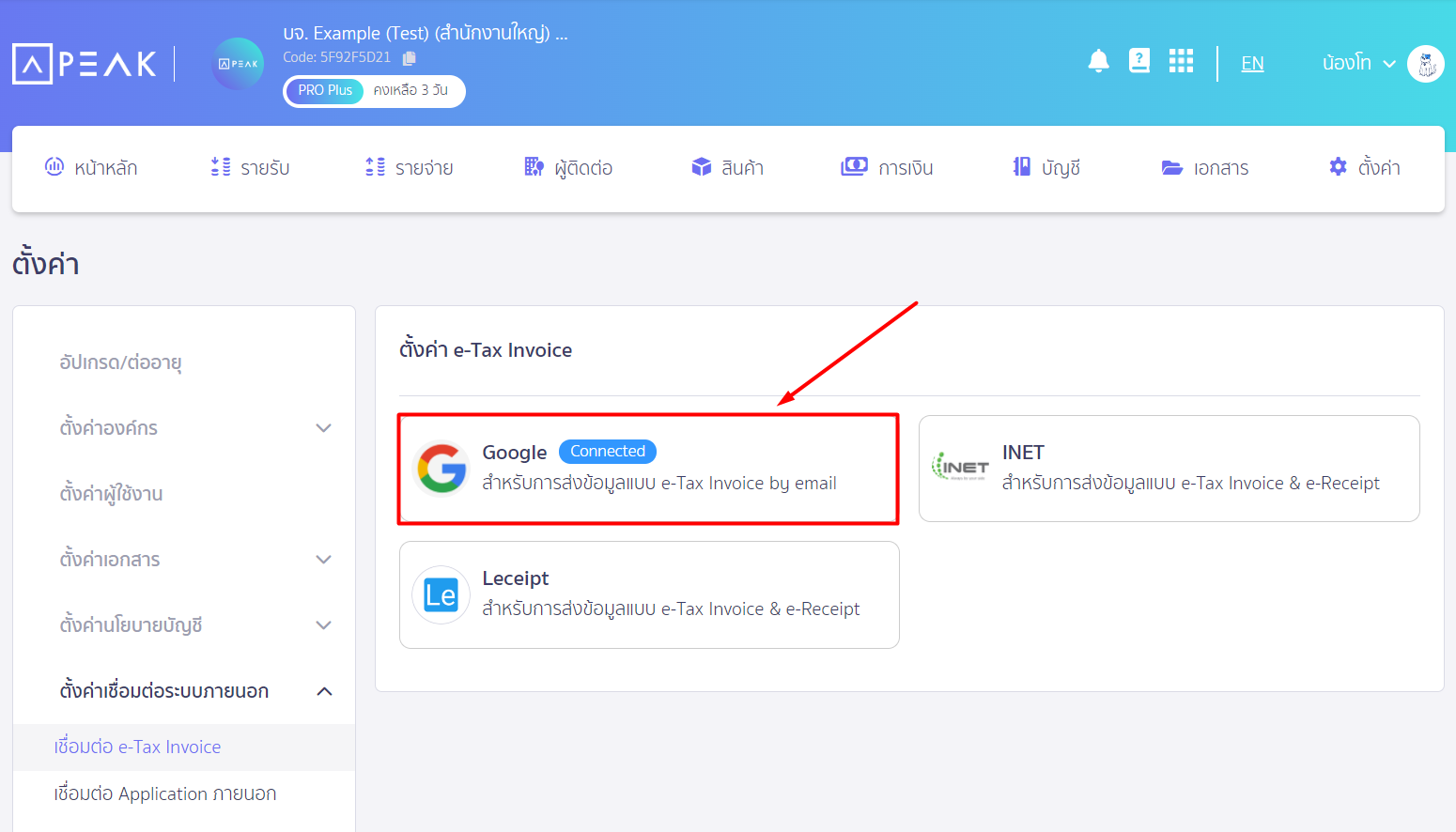Open ตั้งค่า via the gear icon

point(1338,166)
